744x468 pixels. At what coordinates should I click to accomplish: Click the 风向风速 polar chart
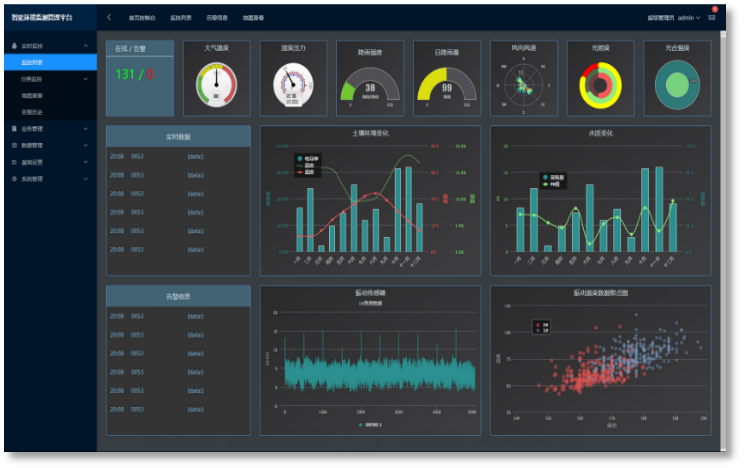point(523,85)
